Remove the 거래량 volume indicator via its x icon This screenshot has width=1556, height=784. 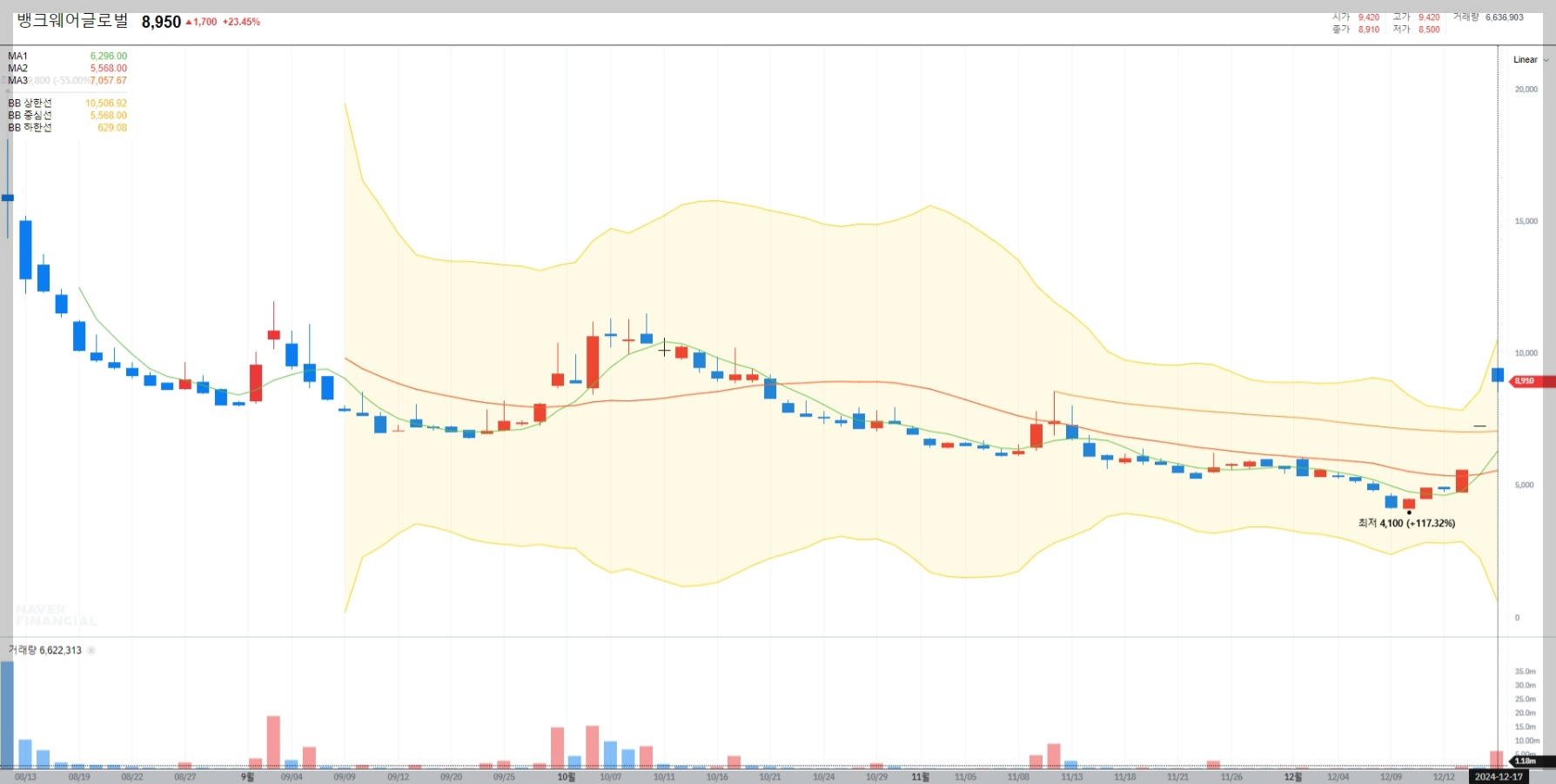91,650
